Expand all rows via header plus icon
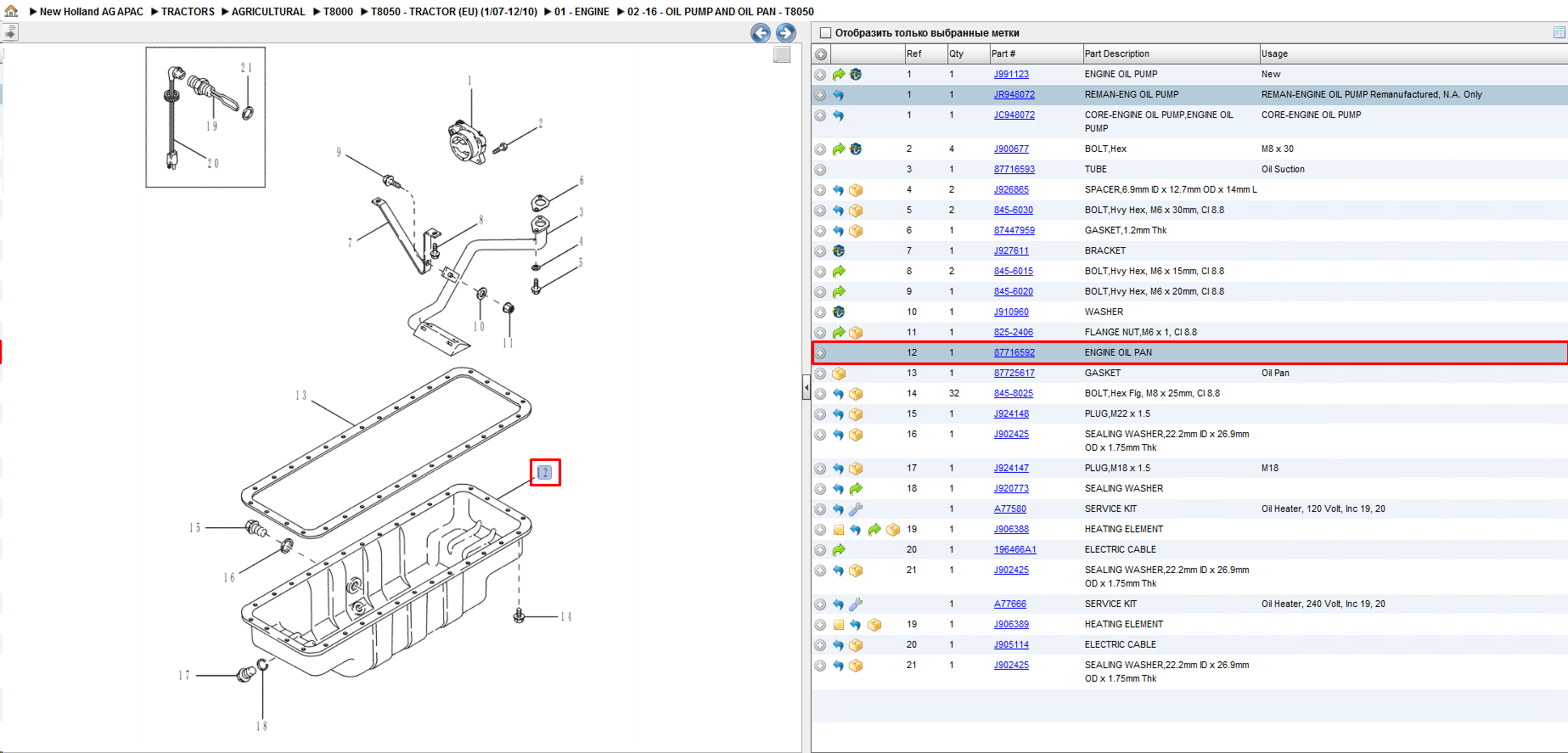This screenshot has width=1568, height=753. pyautogui.click(x=821, y=54)
